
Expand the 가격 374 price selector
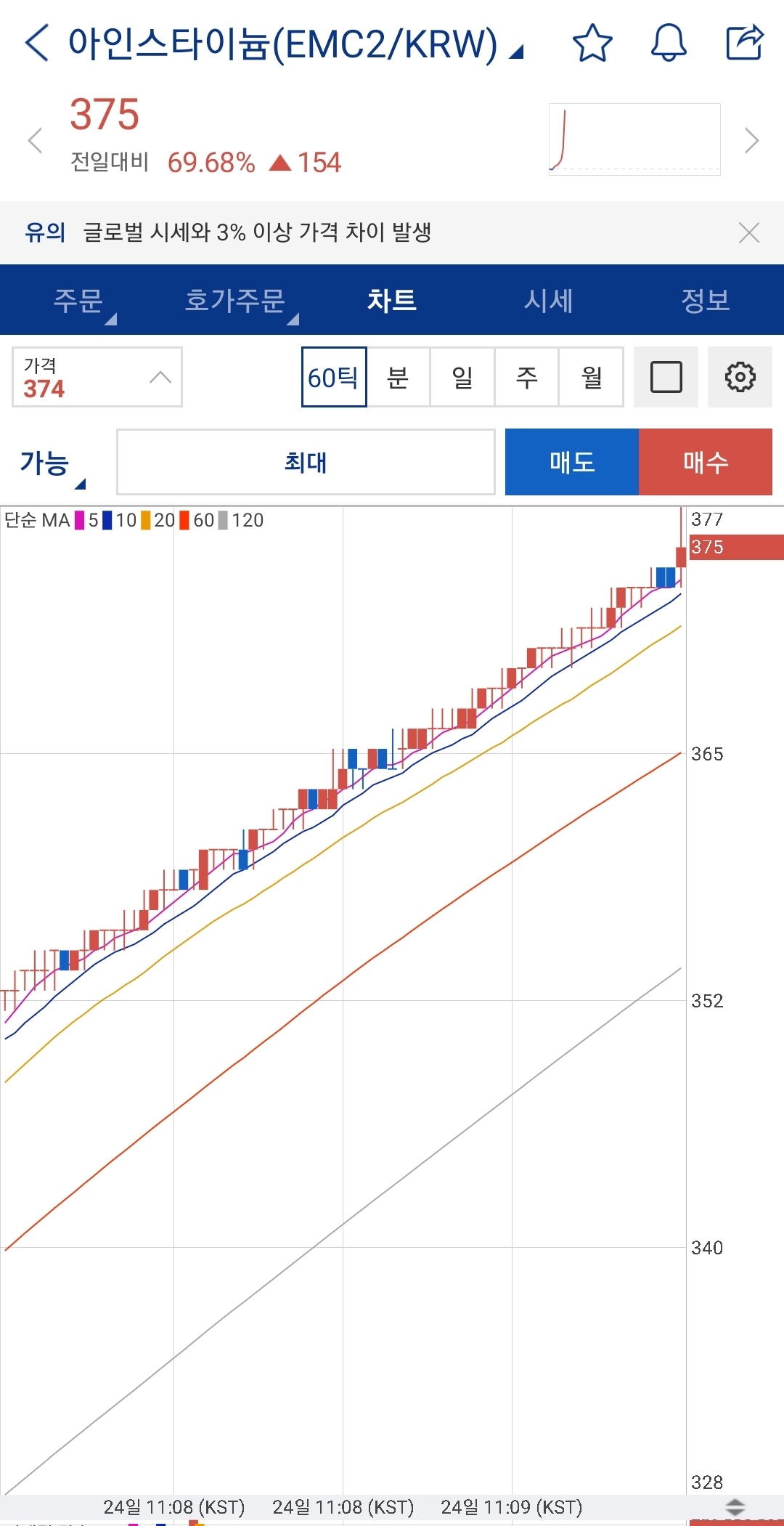pos(97,377)
